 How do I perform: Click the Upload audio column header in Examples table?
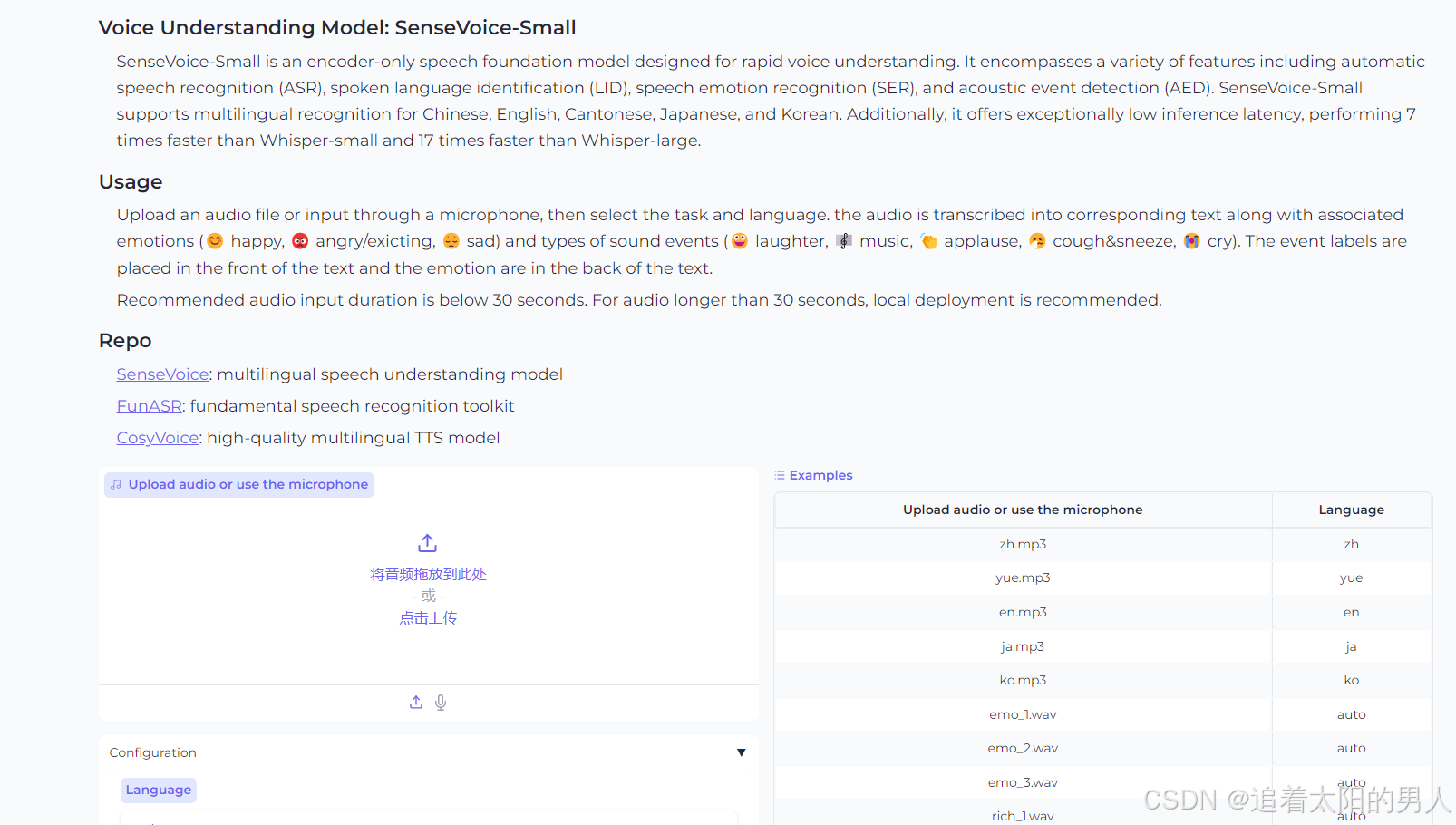1023,510
